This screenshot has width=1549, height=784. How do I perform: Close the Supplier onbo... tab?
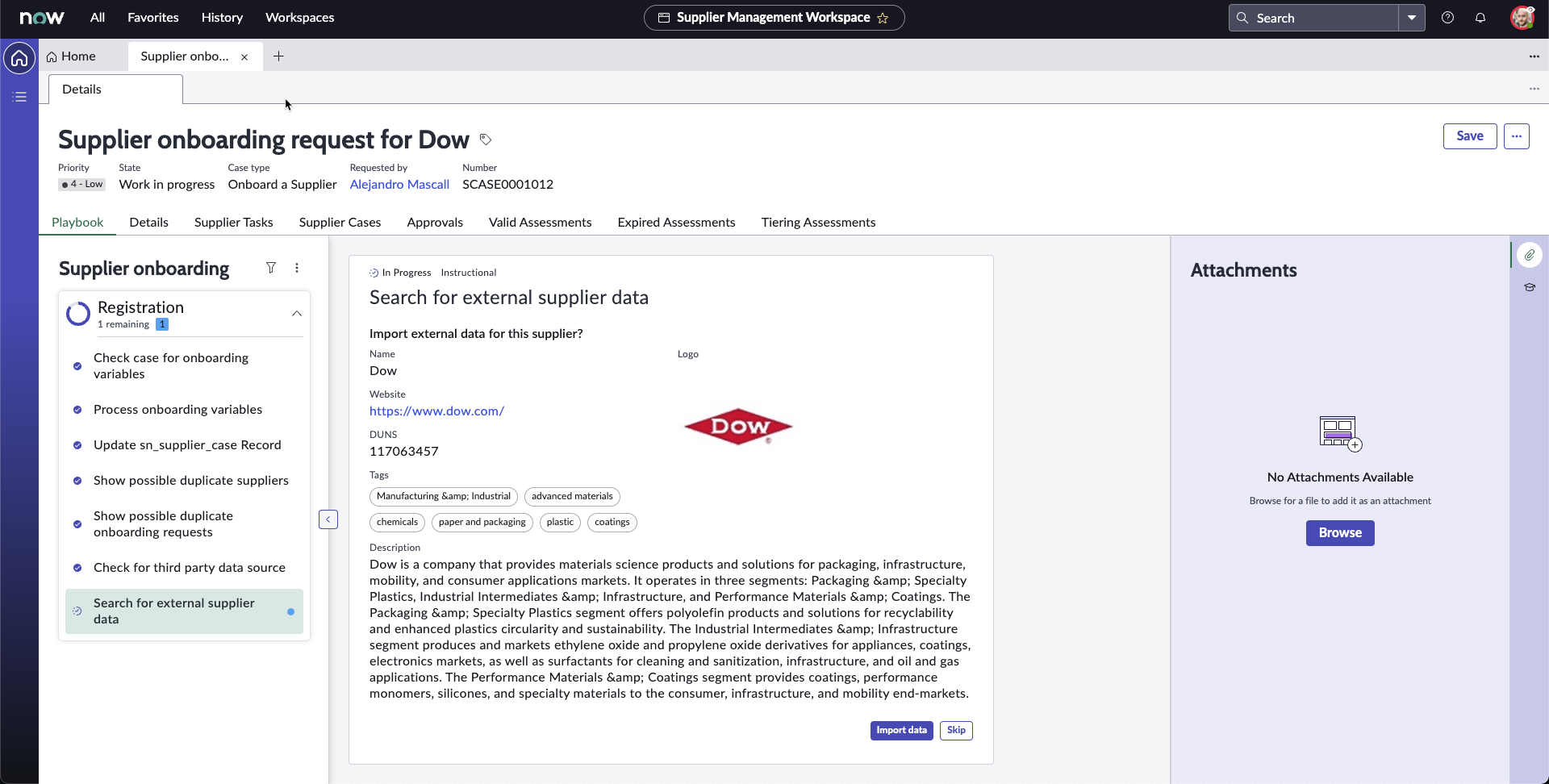click(x=244, y=56)
